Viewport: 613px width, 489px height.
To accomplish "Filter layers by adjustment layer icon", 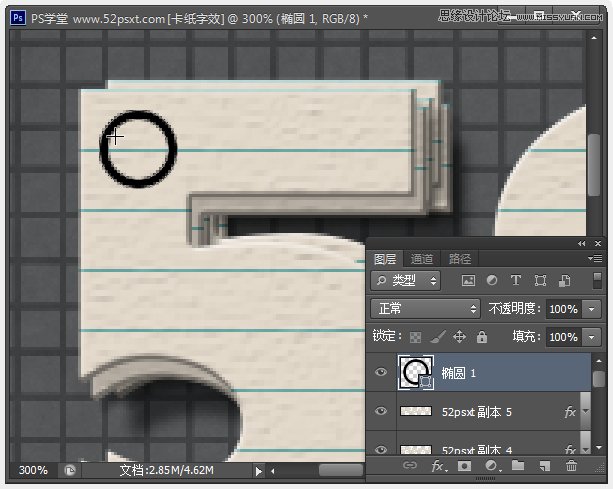I will tap(492, 280).
